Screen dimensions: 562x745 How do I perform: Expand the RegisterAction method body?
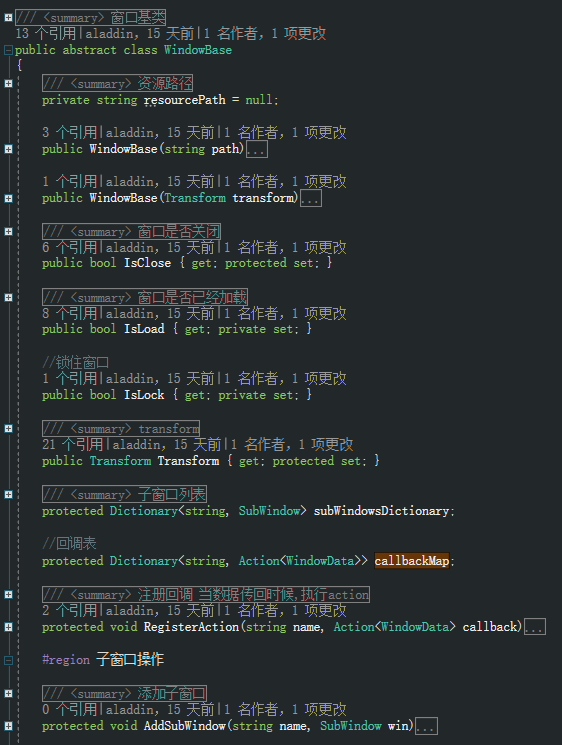[x=8, y=627]
